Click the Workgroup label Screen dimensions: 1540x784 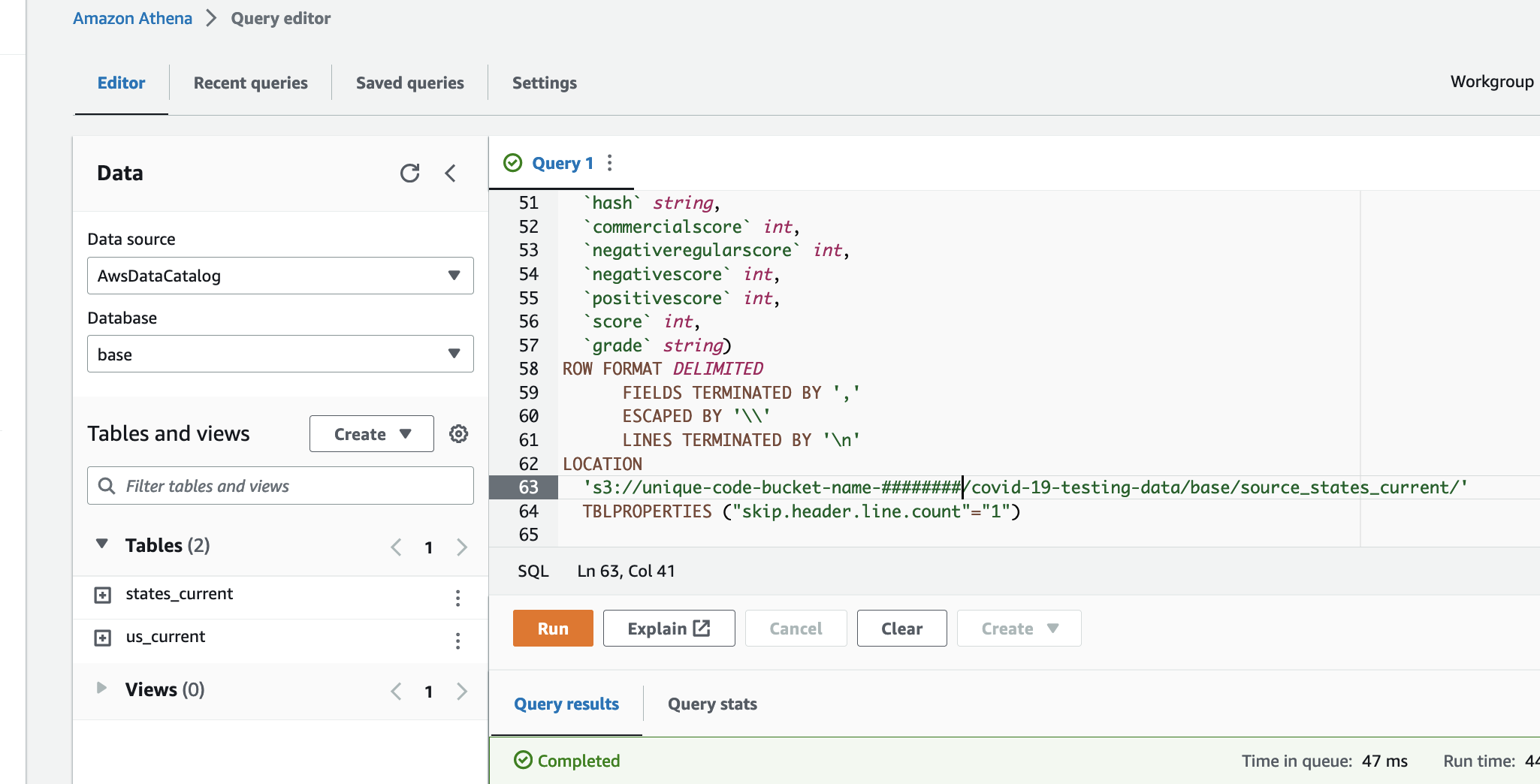coord(1492,81)
